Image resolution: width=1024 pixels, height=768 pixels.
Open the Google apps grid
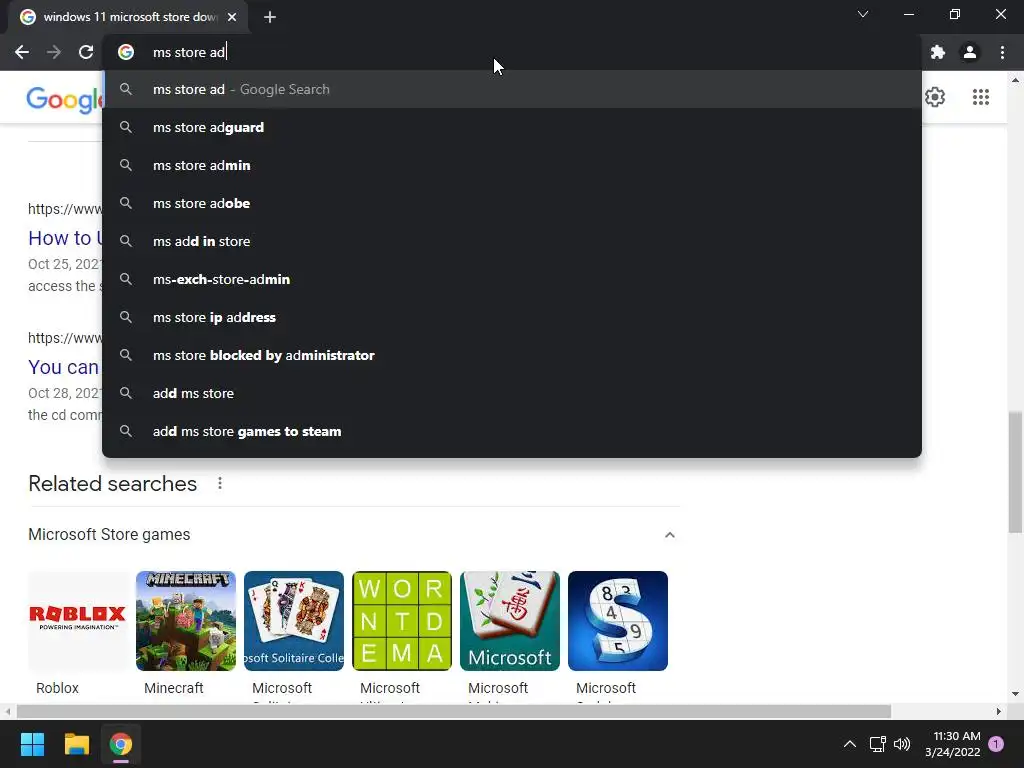pos(980,97)
